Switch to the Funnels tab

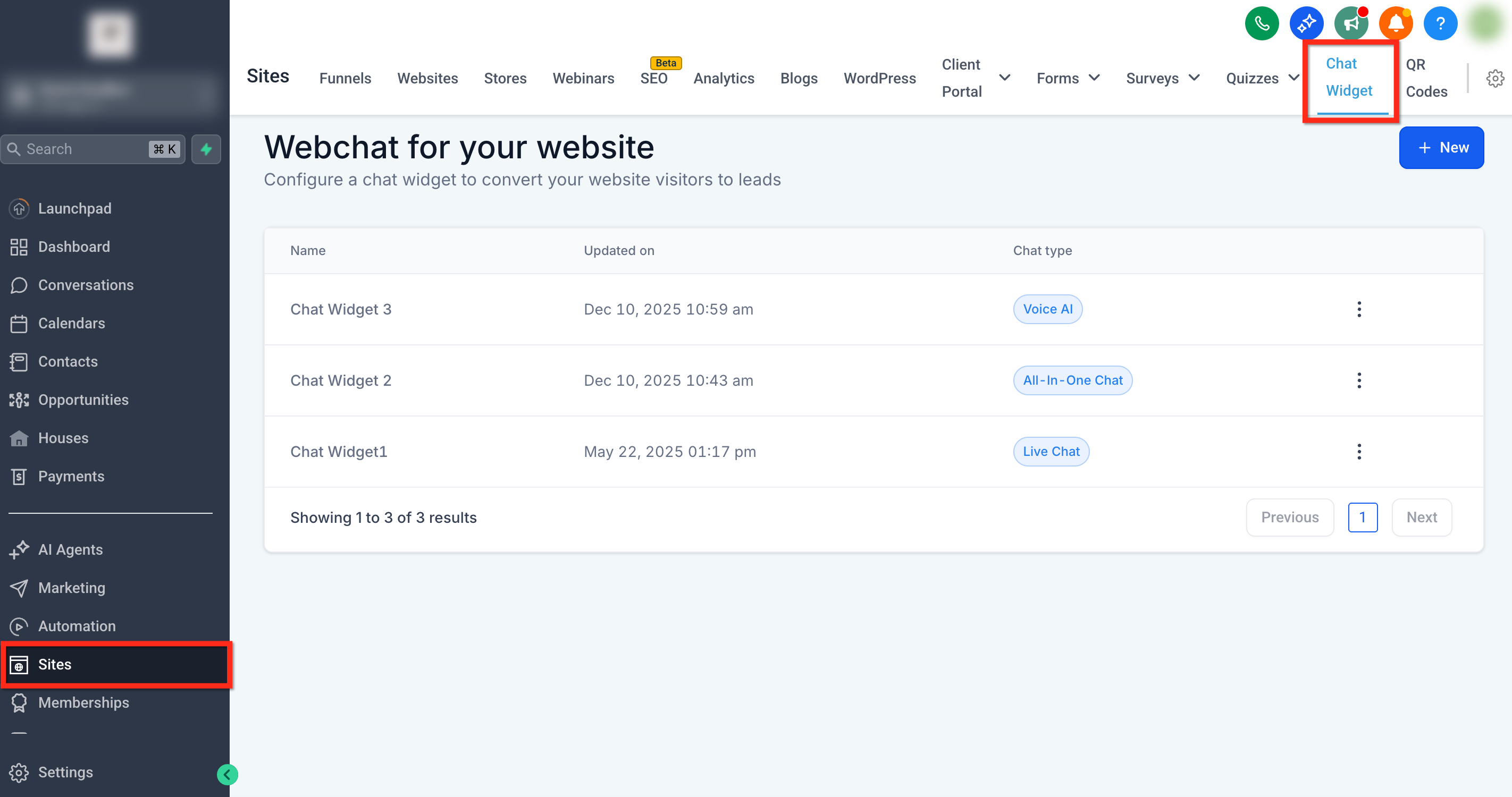[x=345, y=78]
